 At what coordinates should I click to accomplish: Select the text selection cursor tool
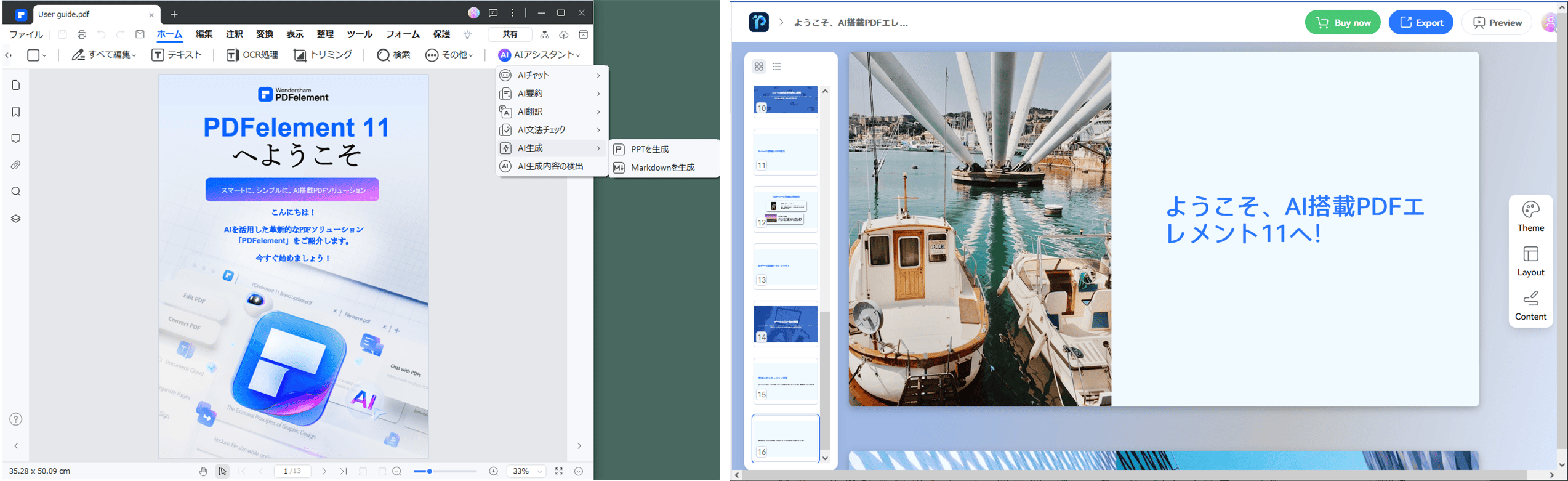coord(222,471)
